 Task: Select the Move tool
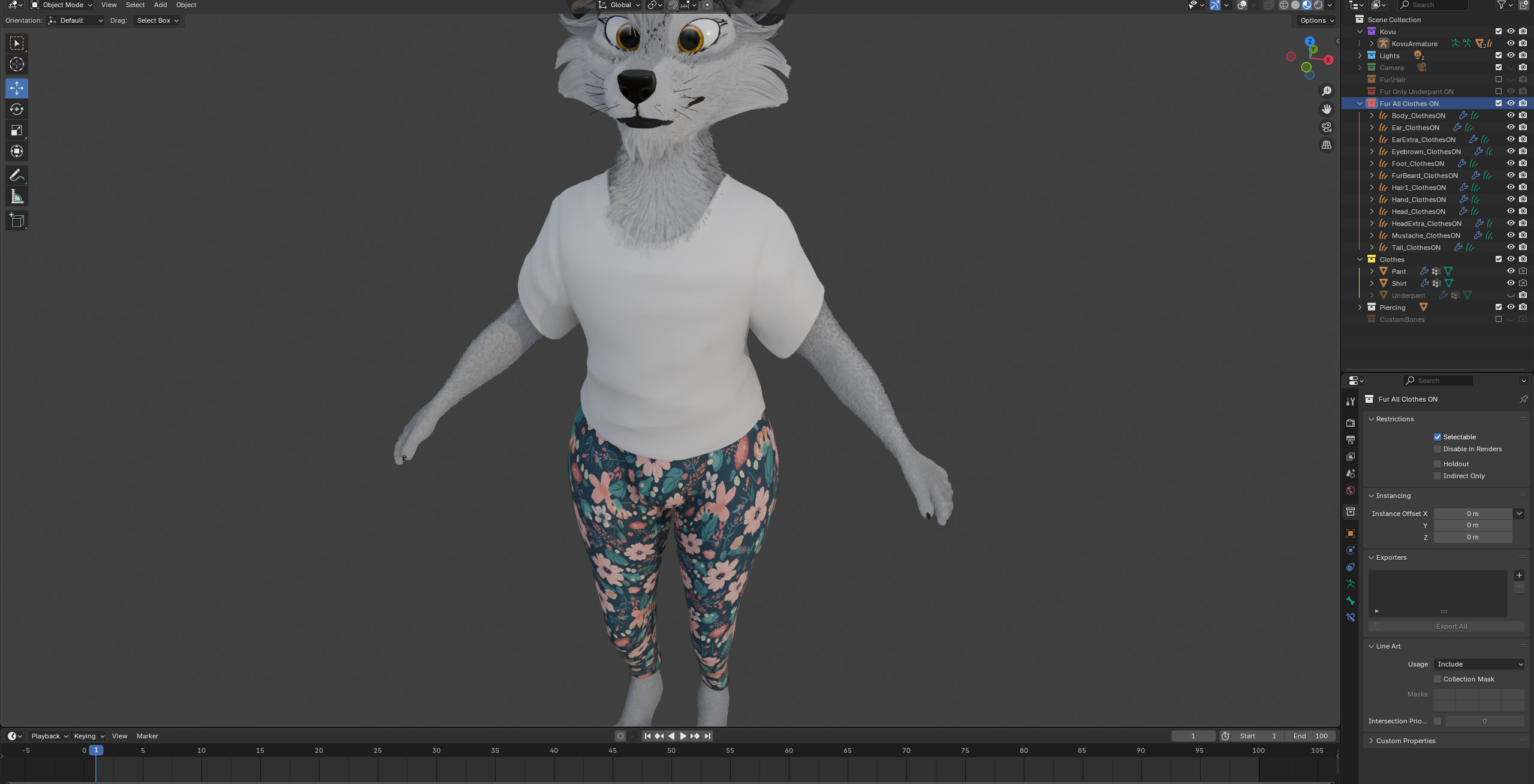point(17,88)
